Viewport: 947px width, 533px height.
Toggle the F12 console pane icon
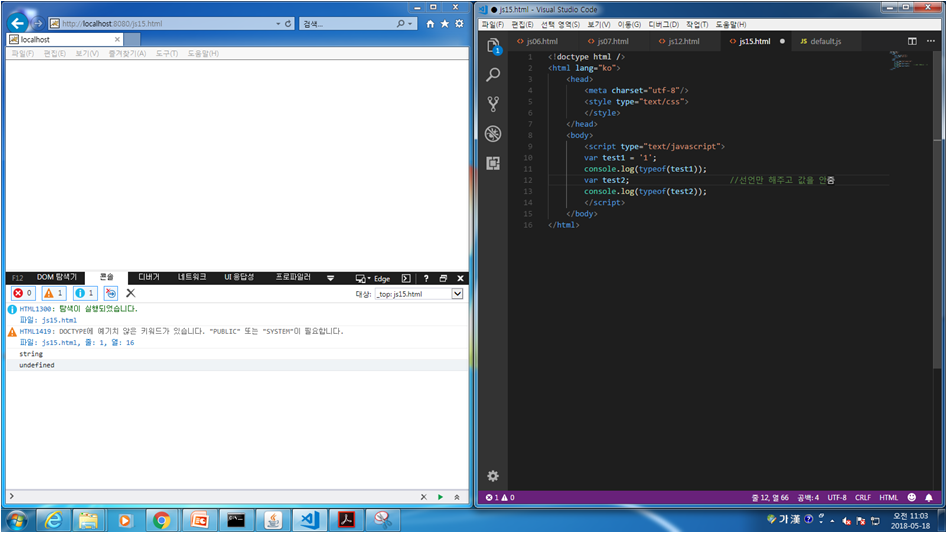406,278
